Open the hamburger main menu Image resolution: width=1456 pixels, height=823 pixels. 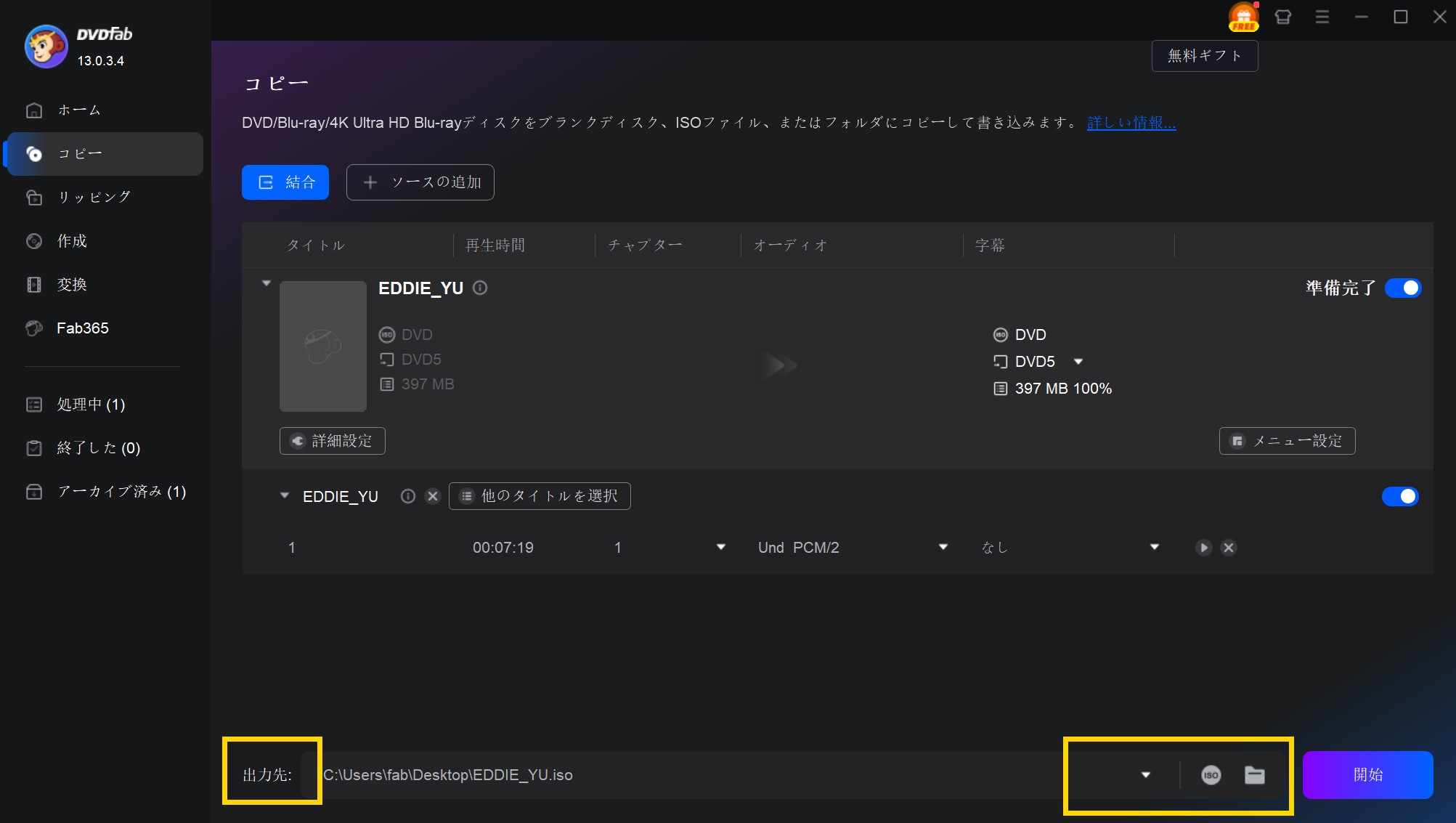[1322, 17]
